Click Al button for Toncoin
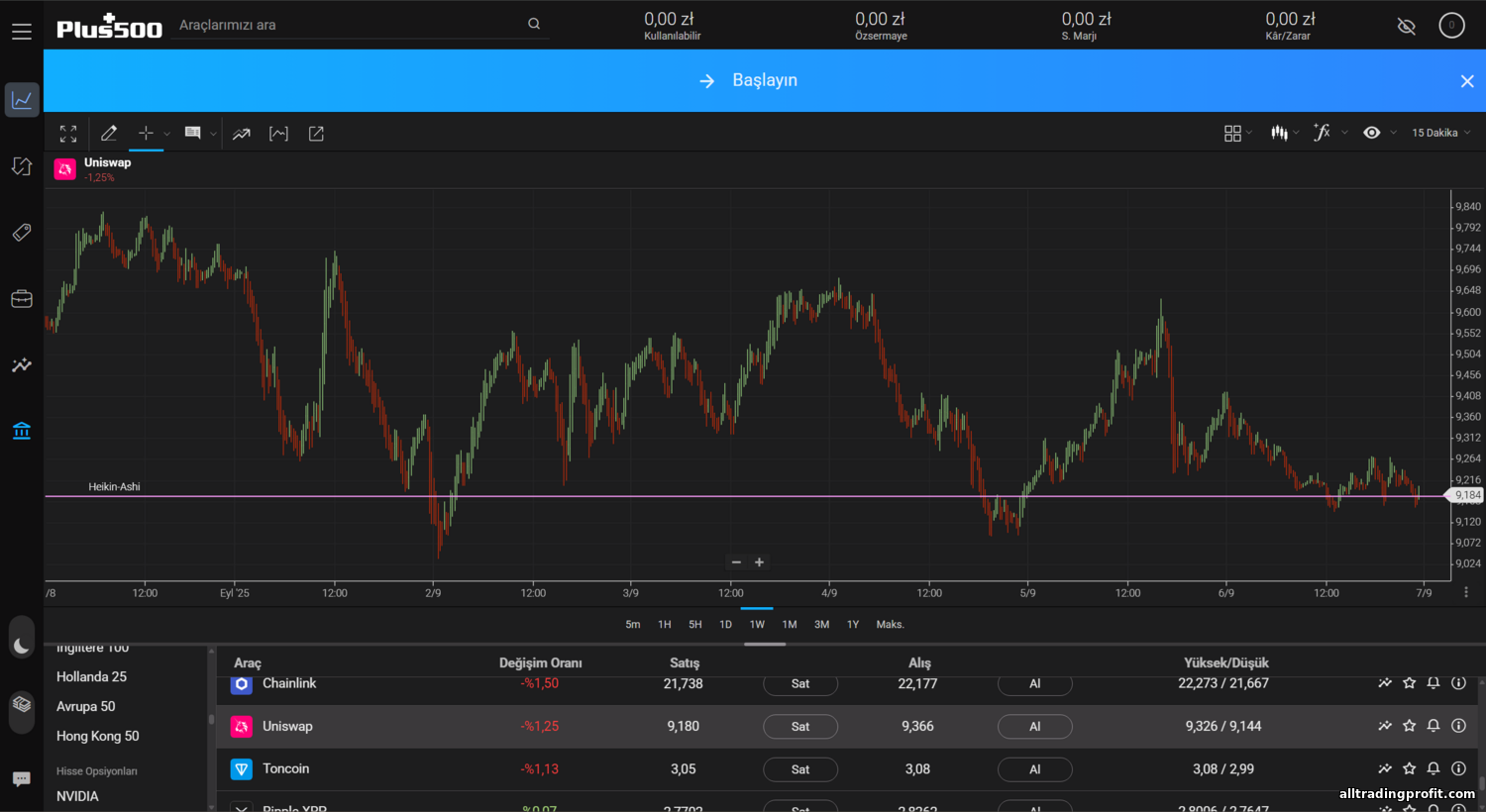 click(x=1034, y=769)
